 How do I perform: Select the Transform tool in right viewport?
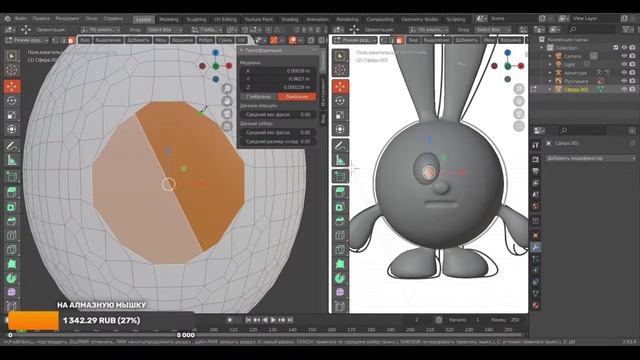[x=340, y=129]
